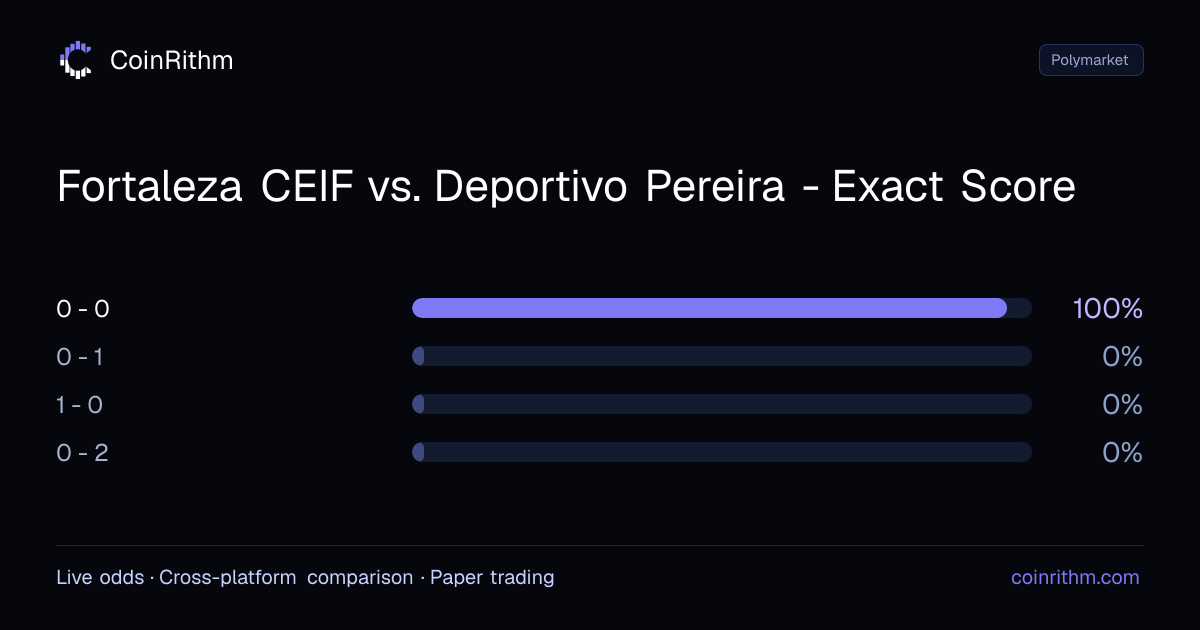Click the 0 - 2 probability bar

tap(721, 452)
